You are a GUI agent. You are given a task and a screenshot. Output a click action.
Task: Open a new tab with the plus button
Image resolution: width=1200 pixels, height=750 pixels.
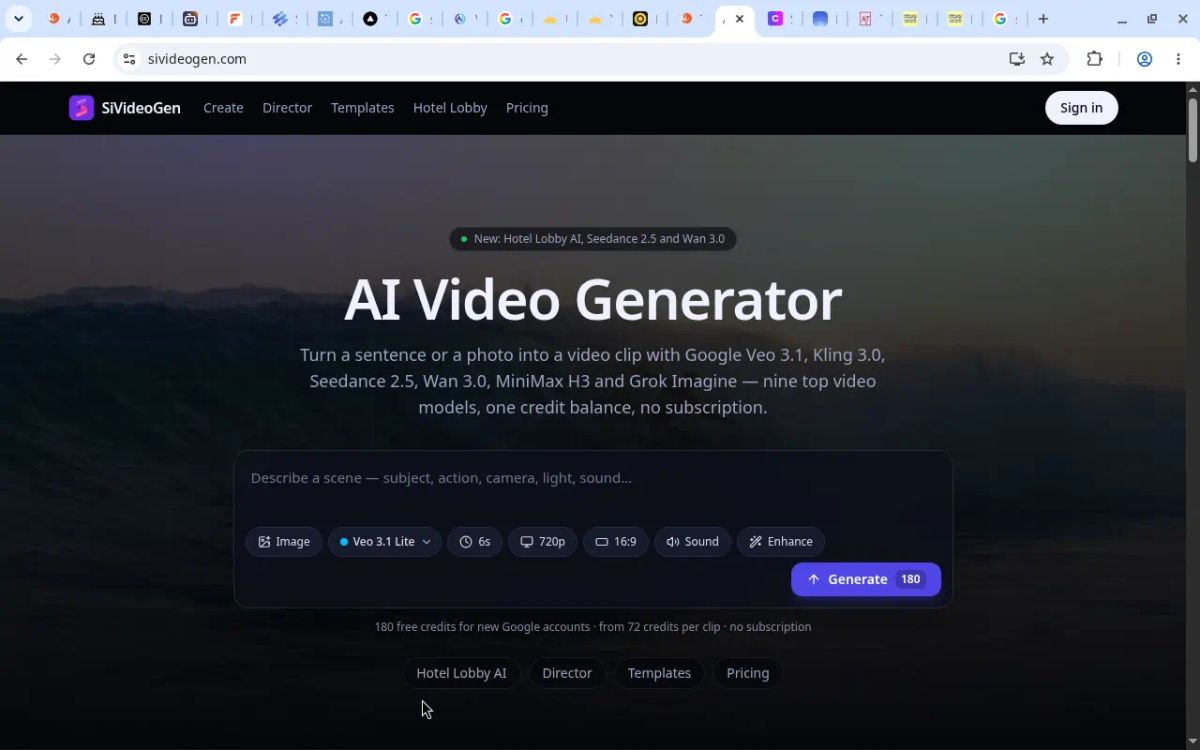pyautogui.click(x=1043, y=19)
